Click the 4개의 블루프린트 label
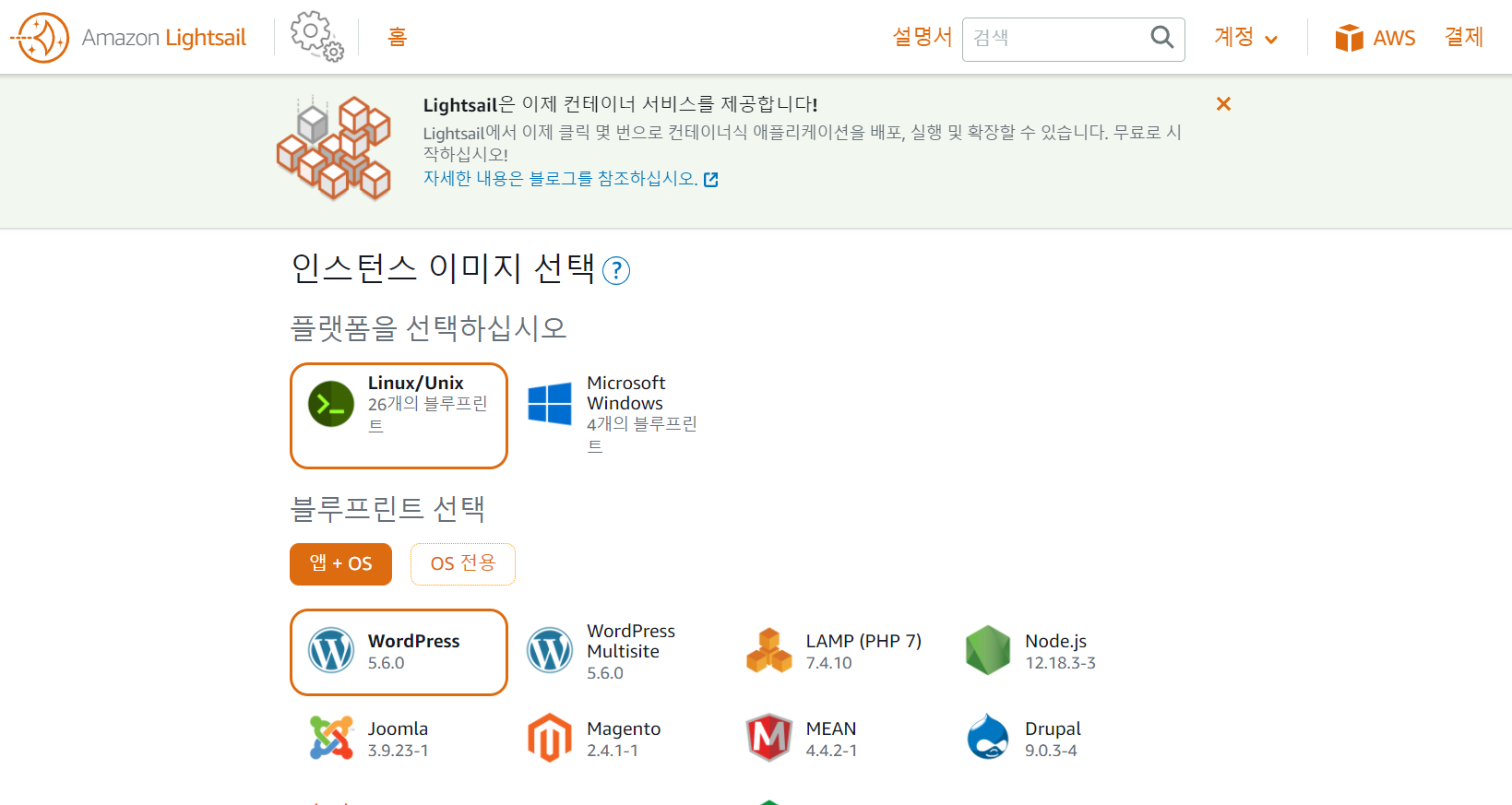Image resolution: width=1512 pixels, height=805 pixels. tap(642, 434)
